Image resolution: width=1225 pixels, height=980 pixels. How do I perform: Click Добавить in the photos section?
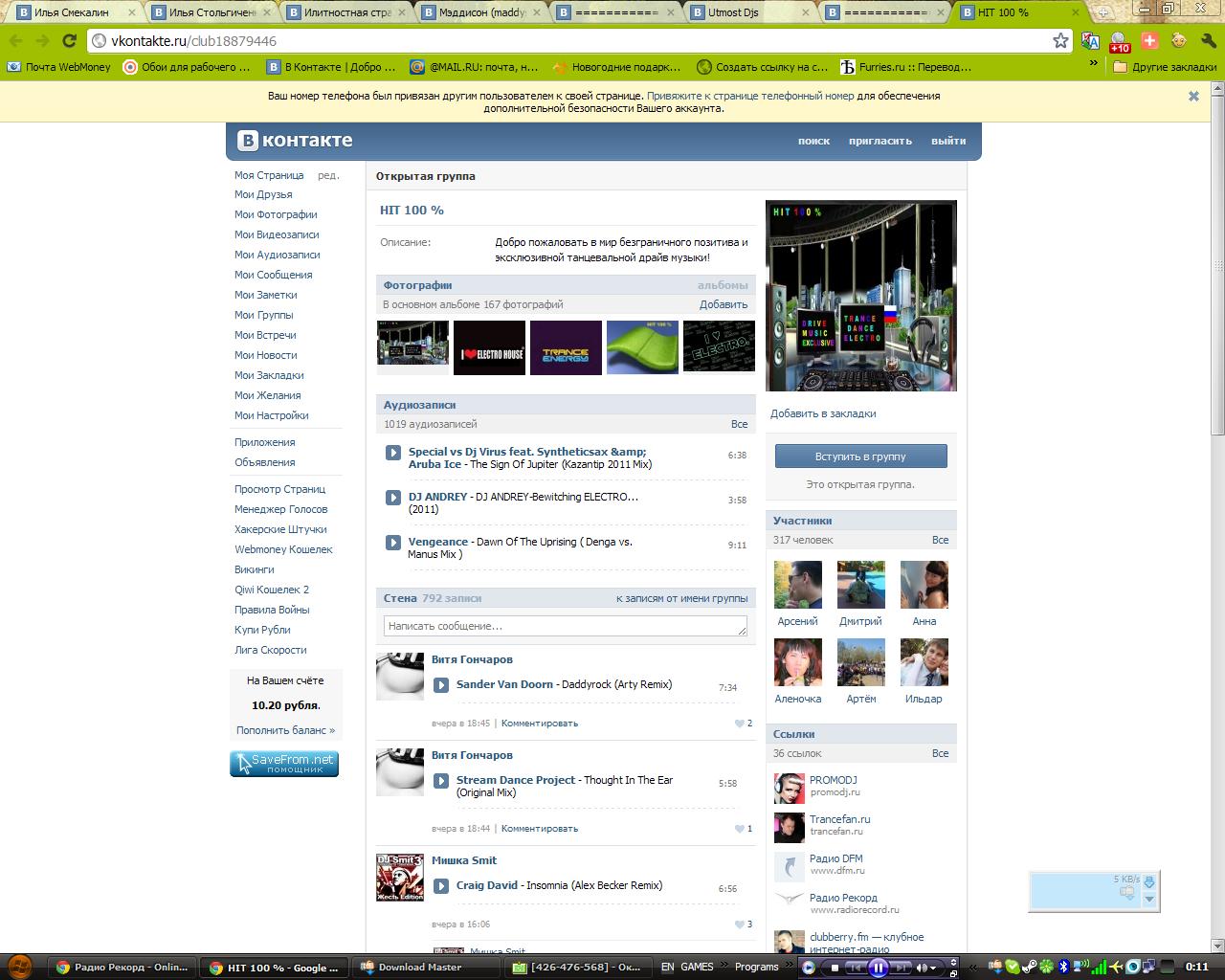click(x=724, y=304)
